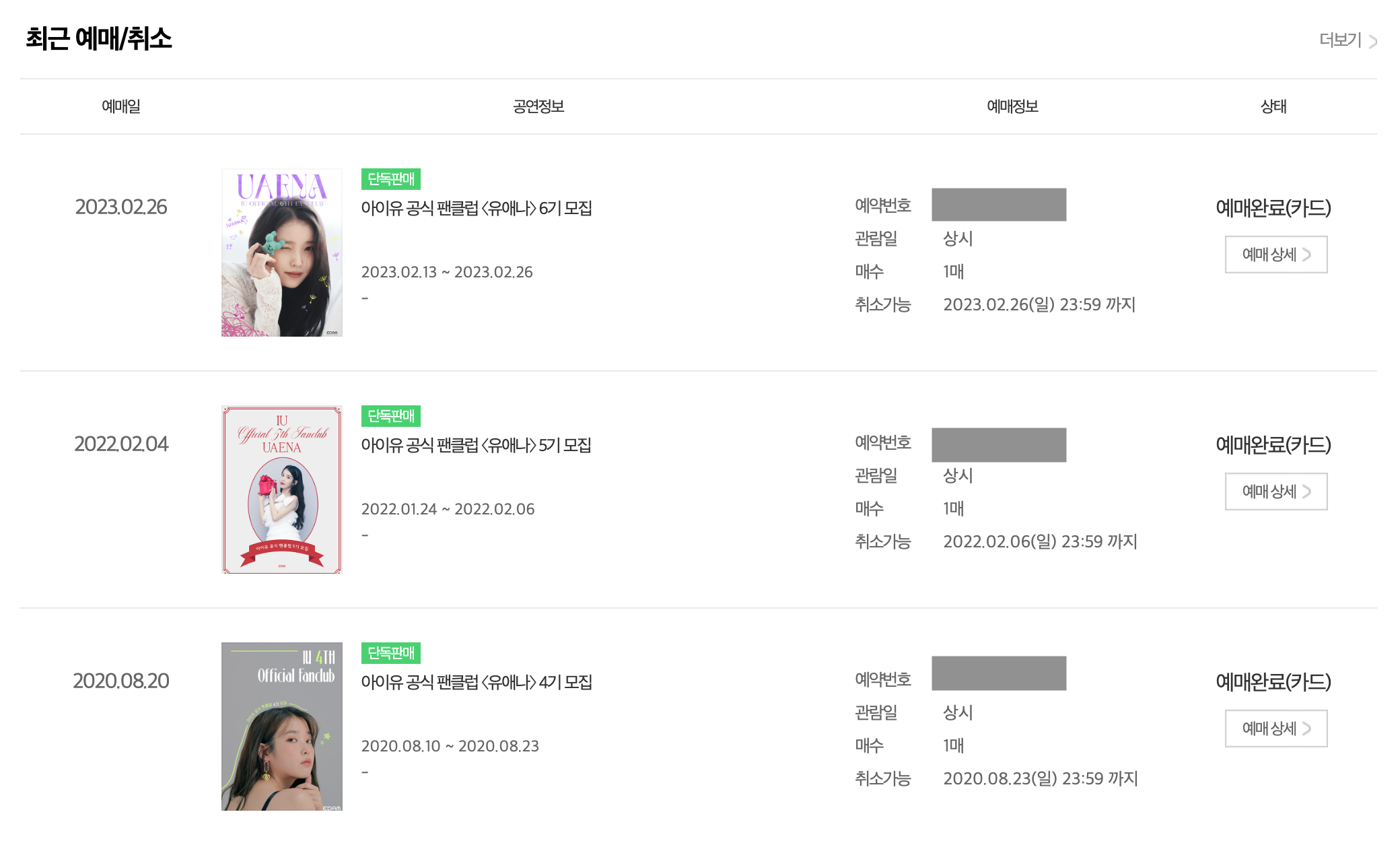Open 예매 상세 of the 5기 fanclub order
1400x843 pixels.
pyautogui.click(x=1275, y=491)
